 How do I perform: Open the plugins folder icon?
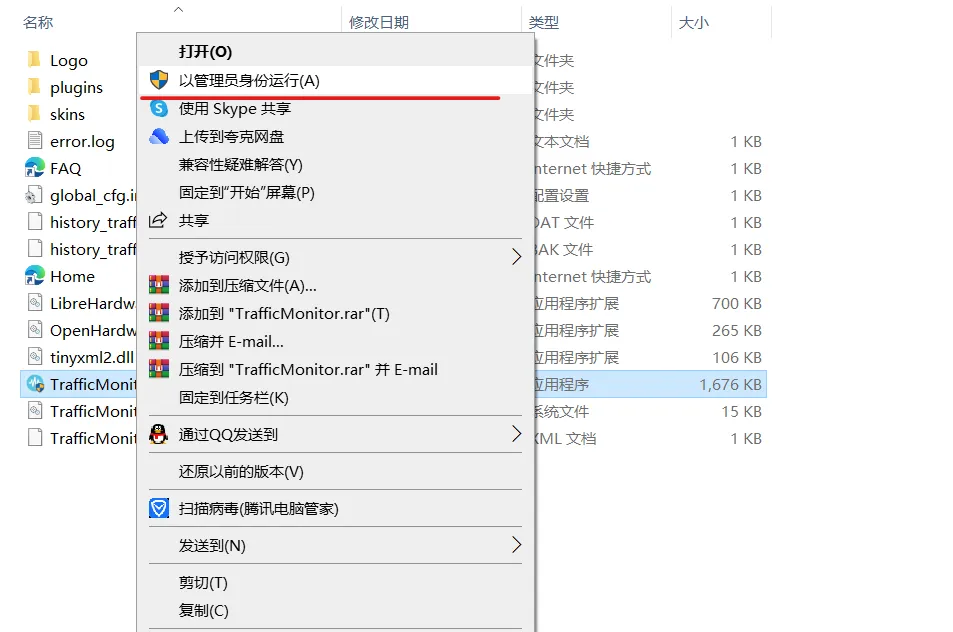pyautogui.click(x=33, y=87)
